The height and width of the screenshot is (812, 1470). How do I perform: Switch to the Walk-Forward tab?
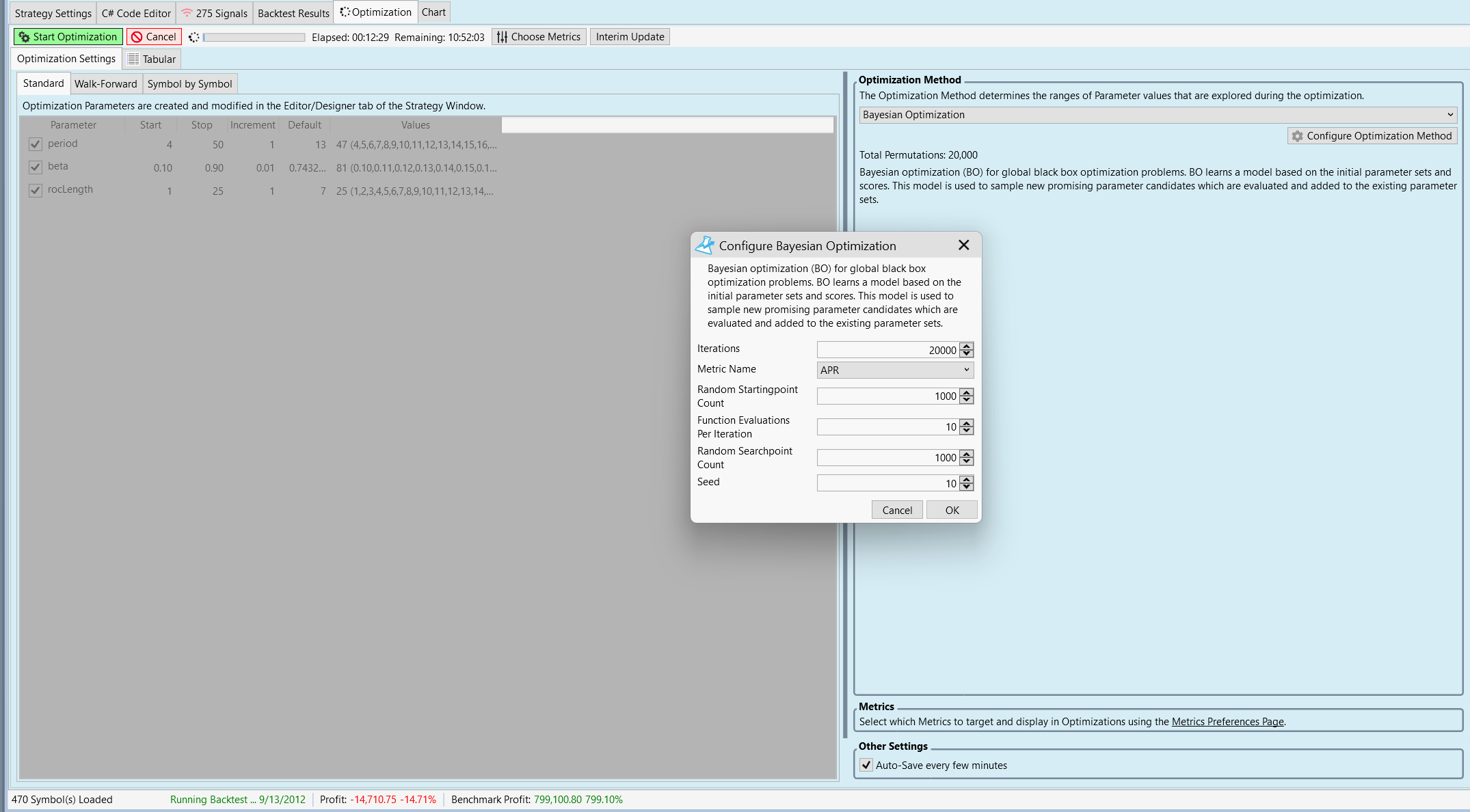coord(105,84)
